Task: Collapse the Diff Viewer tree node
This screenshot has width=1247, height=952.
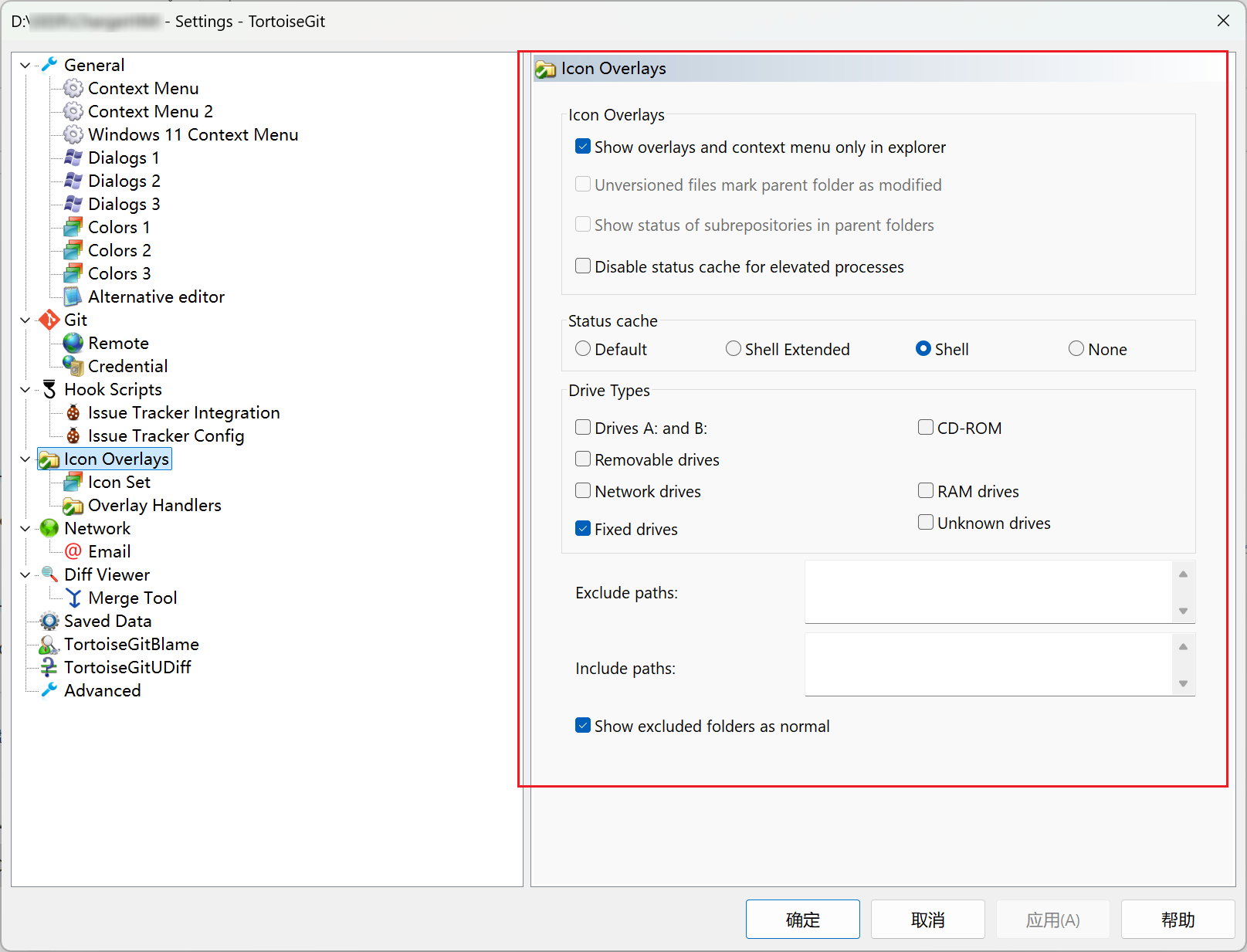Action: pos(25,575)
